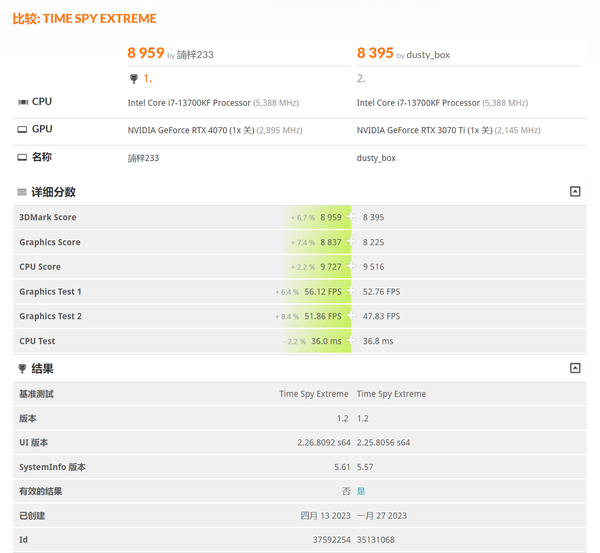Viewport: 600px width, 553px height.
Task: Click the Graphics Test 1 row label
Action: pyautogui.click(x=51, y=291)
